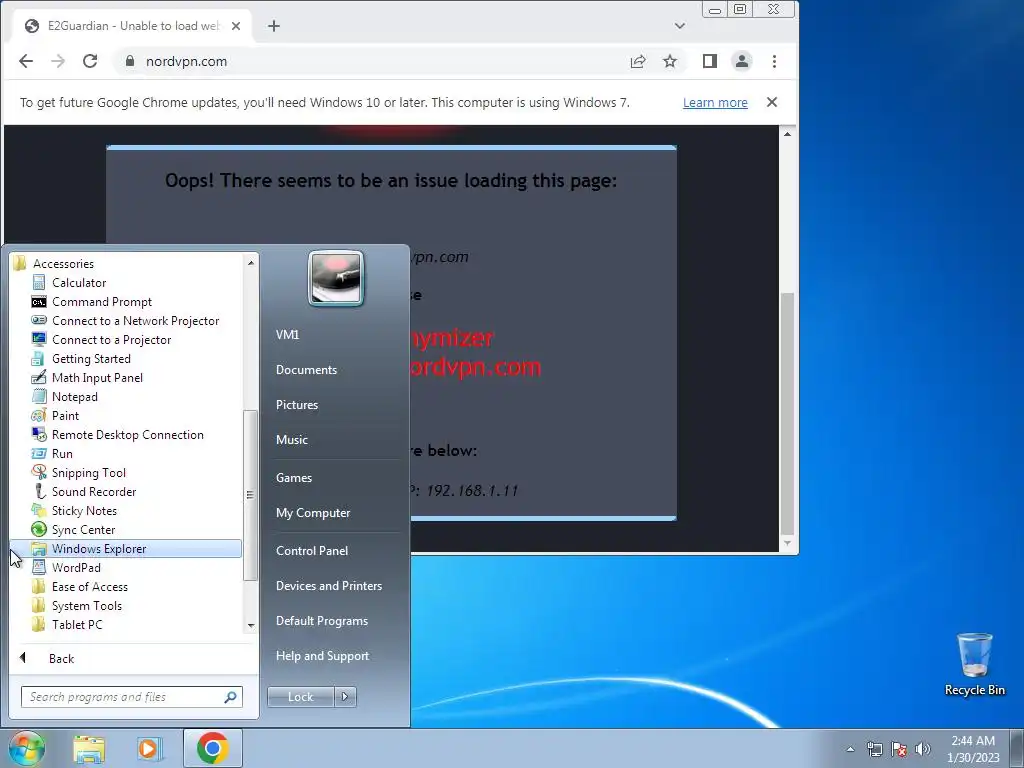
Task: Open Music from Start menu
Action: click(291, 440)
